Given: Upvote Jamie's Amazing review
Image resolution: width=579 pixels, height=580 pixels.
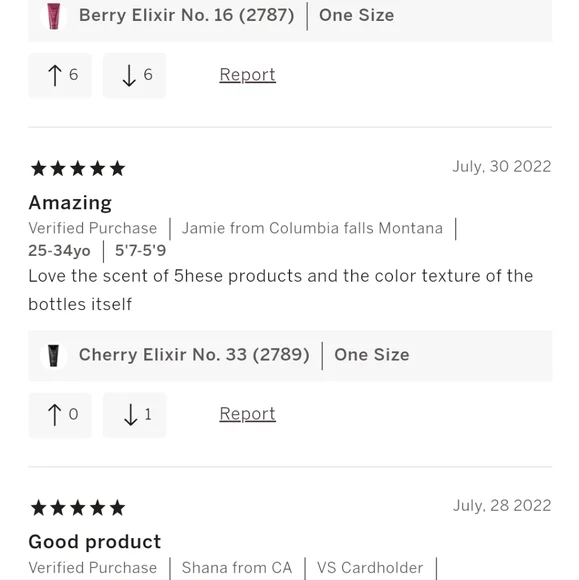Looking at the screenshot, I should 60,415.
